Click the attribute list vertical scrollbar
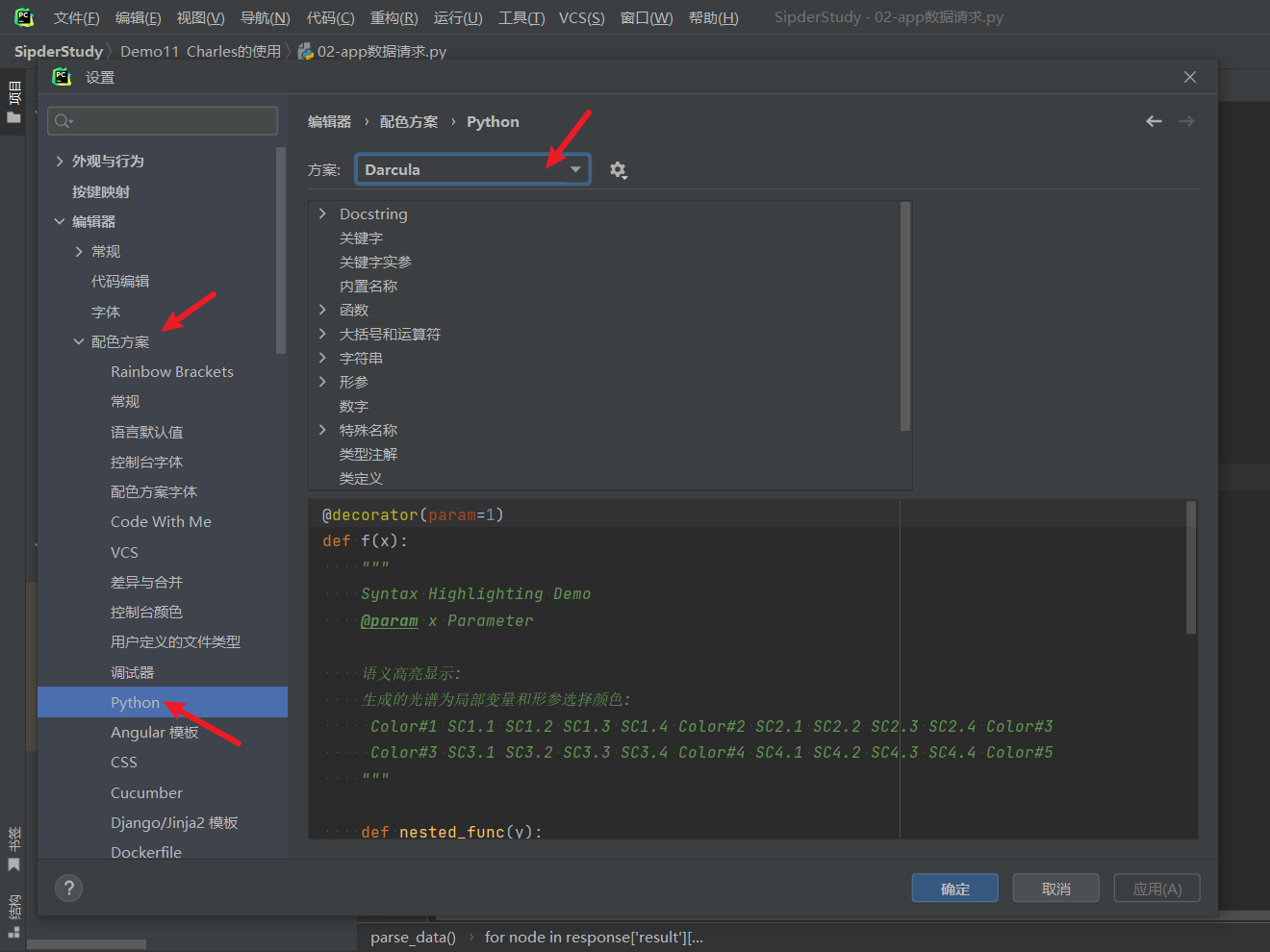The image size is (1270, 952). tap(904, 315)
